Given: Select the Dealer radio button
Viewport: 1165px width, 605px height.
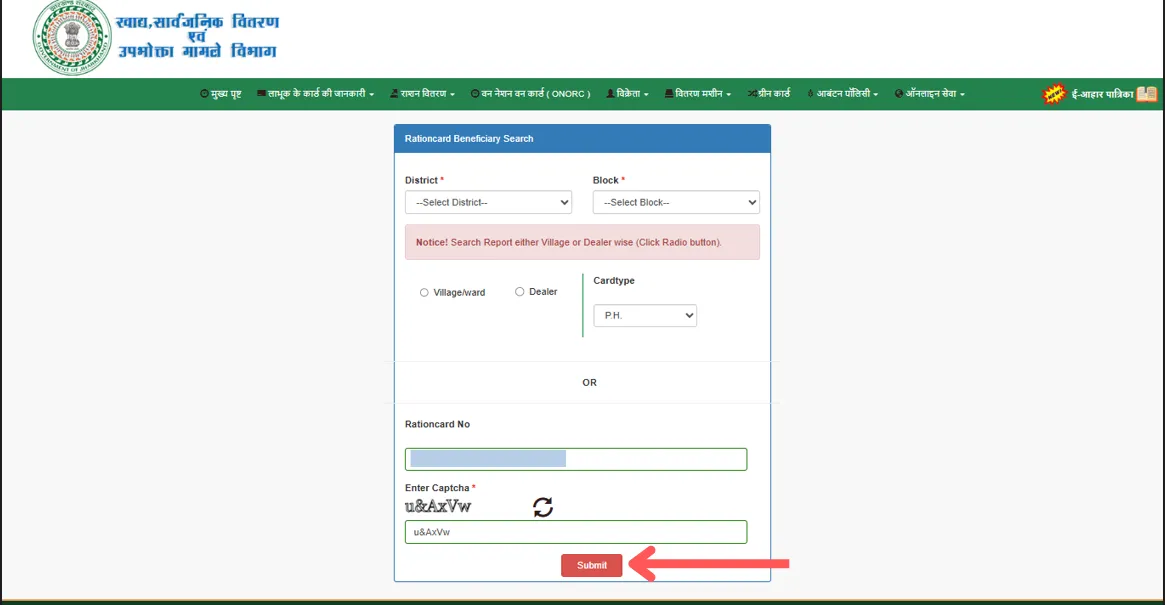Looking at the screenshot, I should tap(519, 292).
